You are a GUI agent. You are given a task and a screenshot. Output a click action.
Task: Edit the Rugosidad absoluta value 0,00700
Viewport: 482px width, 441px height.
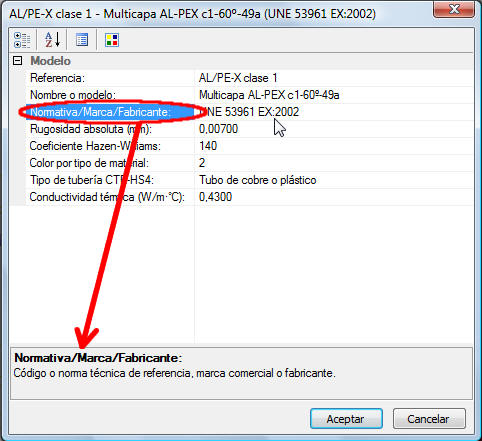334,129
